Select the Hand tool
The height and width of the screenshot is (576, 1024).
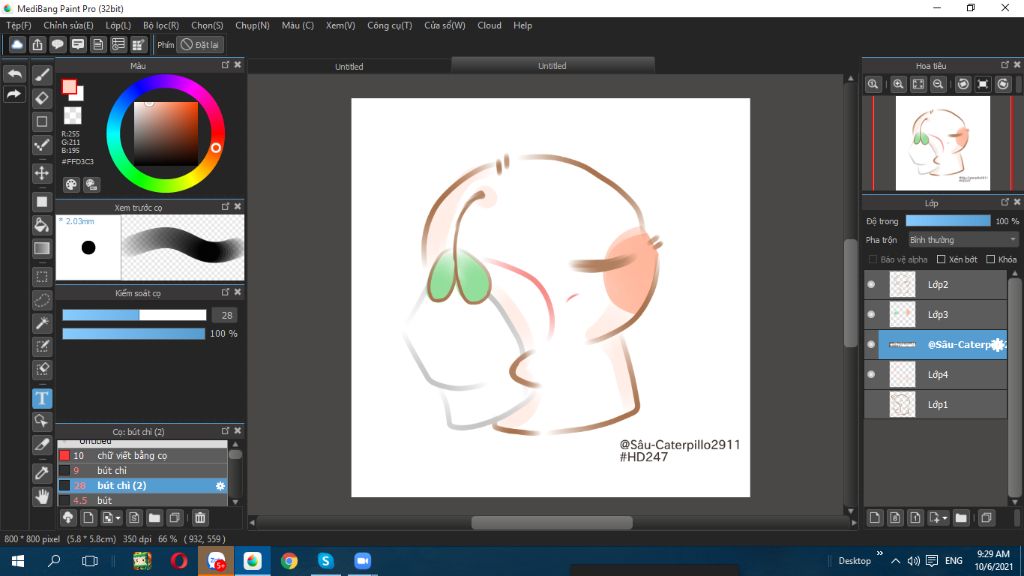[x=42, y=497]
